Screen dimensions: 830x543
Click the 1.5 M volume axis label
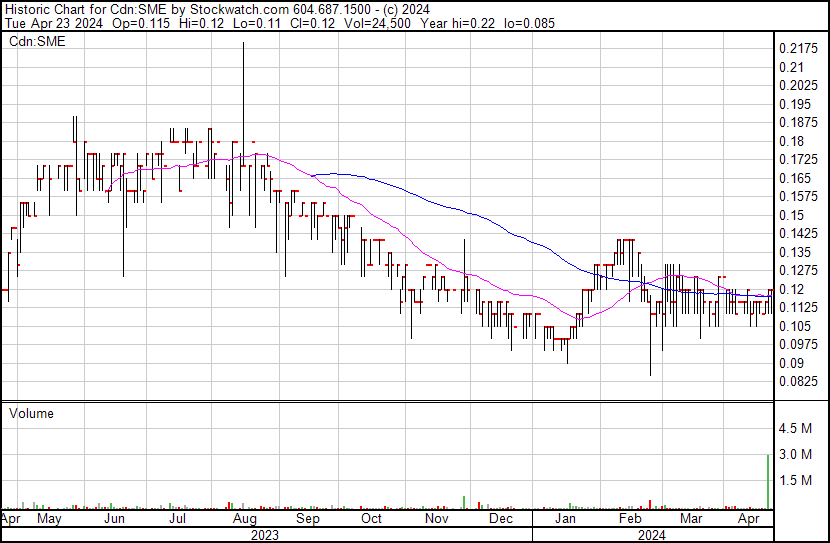795,480
